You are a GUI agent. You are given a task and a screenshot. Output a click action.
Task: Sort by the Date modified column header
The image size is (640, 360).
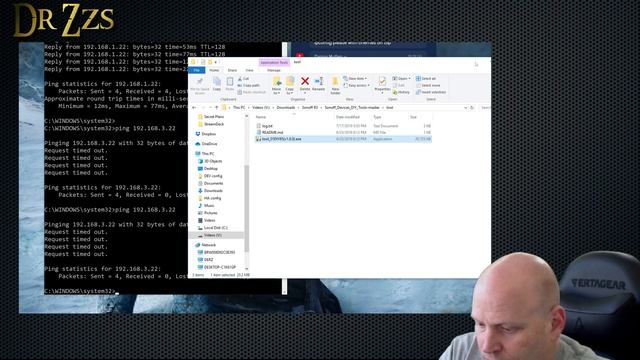click(x=348, y=117)
